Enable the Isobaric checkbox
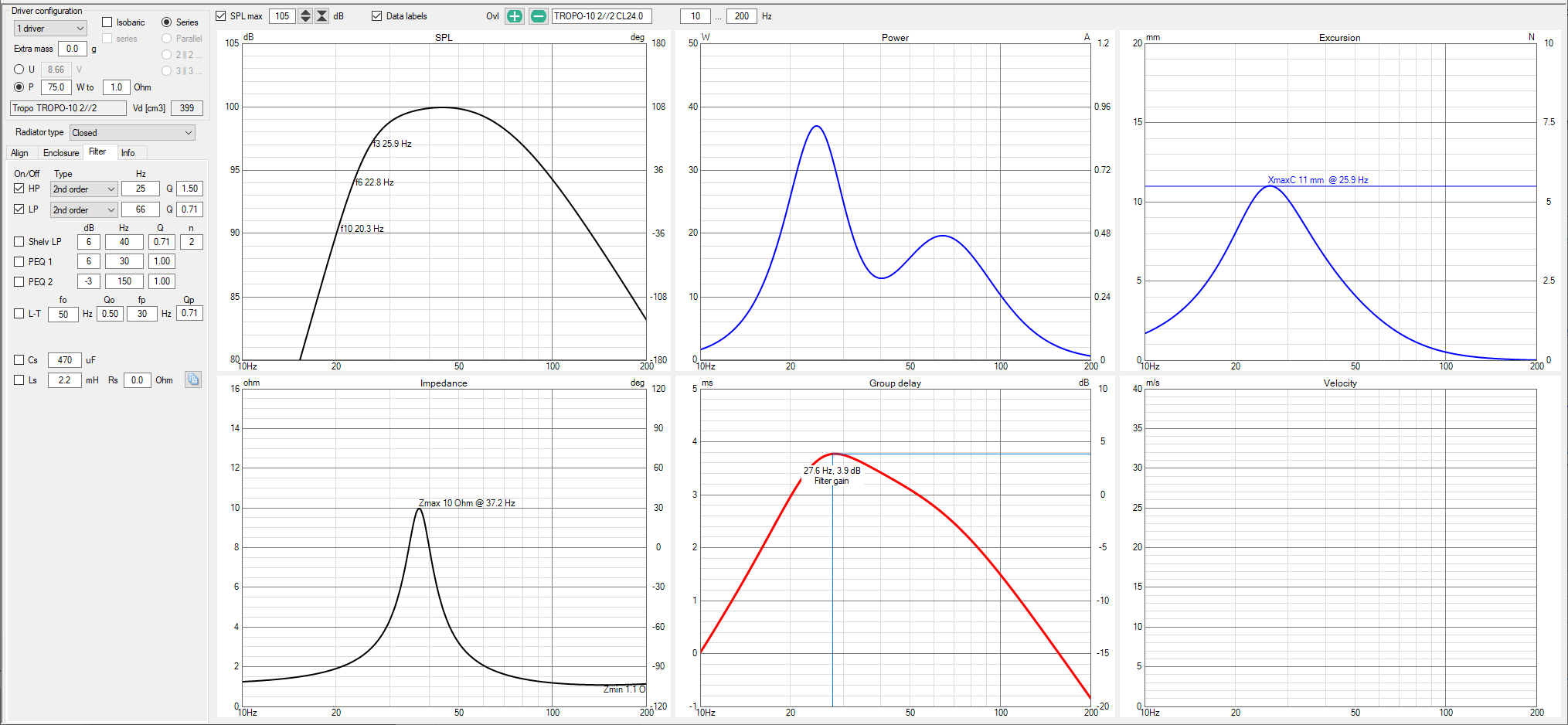Image resolution: width=1568 pixels, height=725 pixels. (x=107, y=22)
